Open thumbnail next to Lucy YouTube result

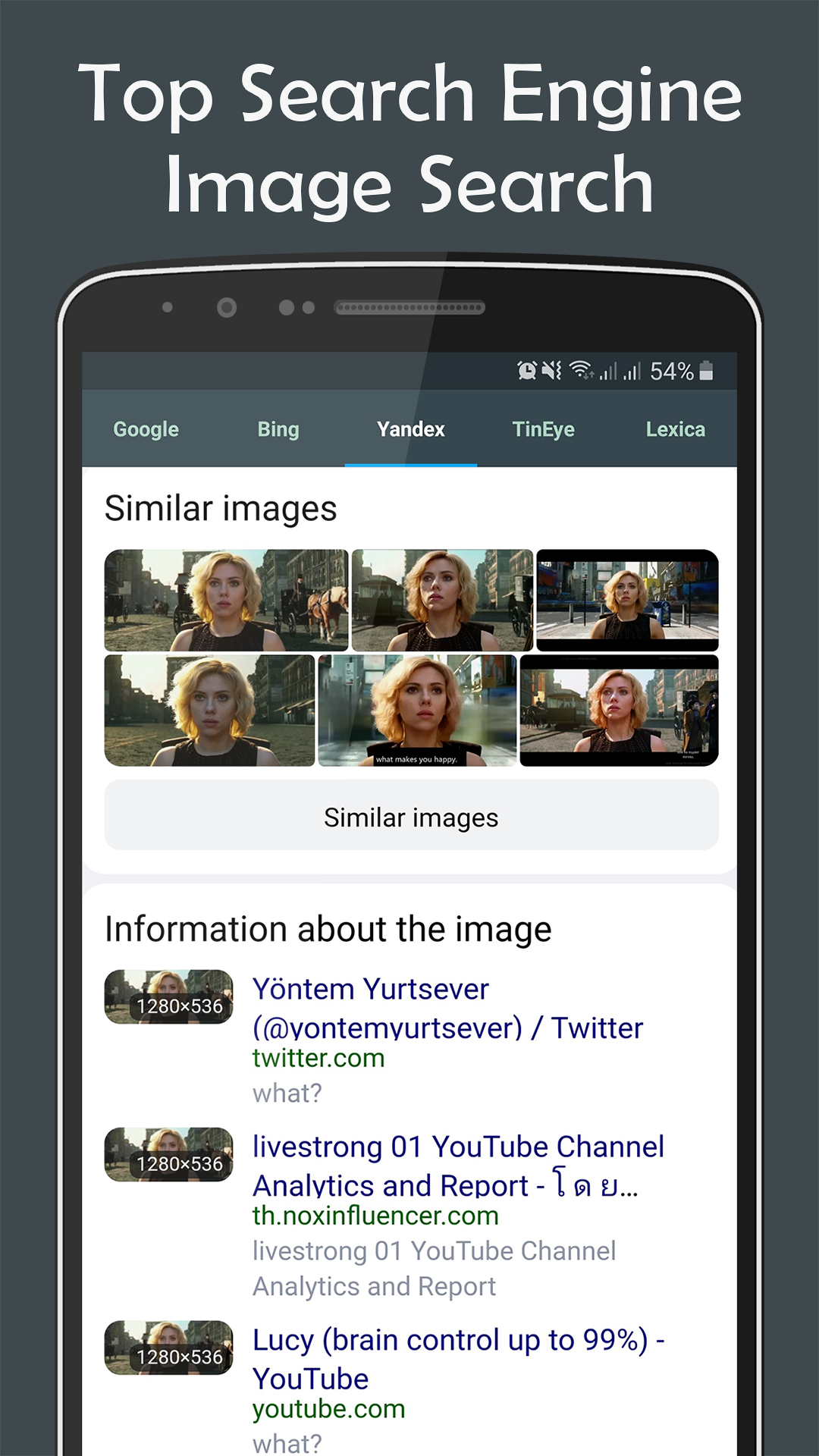point(168,1348)
